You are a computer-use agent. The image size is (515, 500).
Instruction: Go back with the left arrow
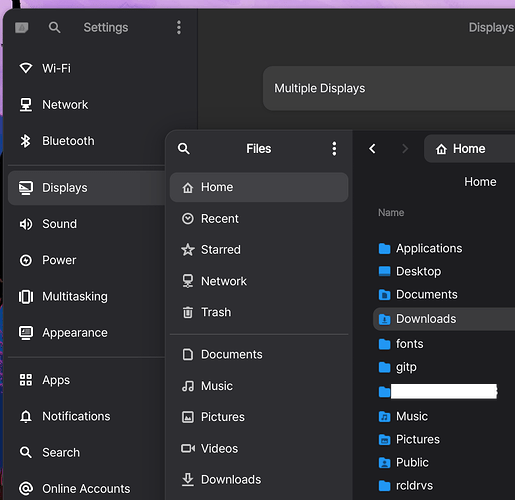372,148
